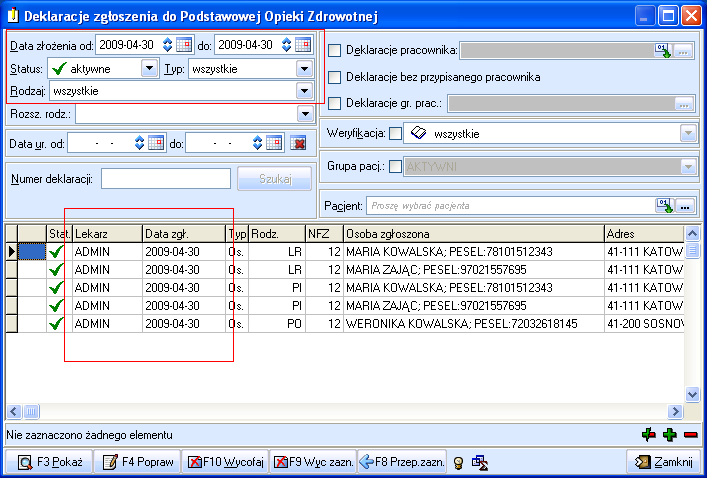Click the sum/summary icon next to lightbulb

pyautogui.click(x=479, y=462)
